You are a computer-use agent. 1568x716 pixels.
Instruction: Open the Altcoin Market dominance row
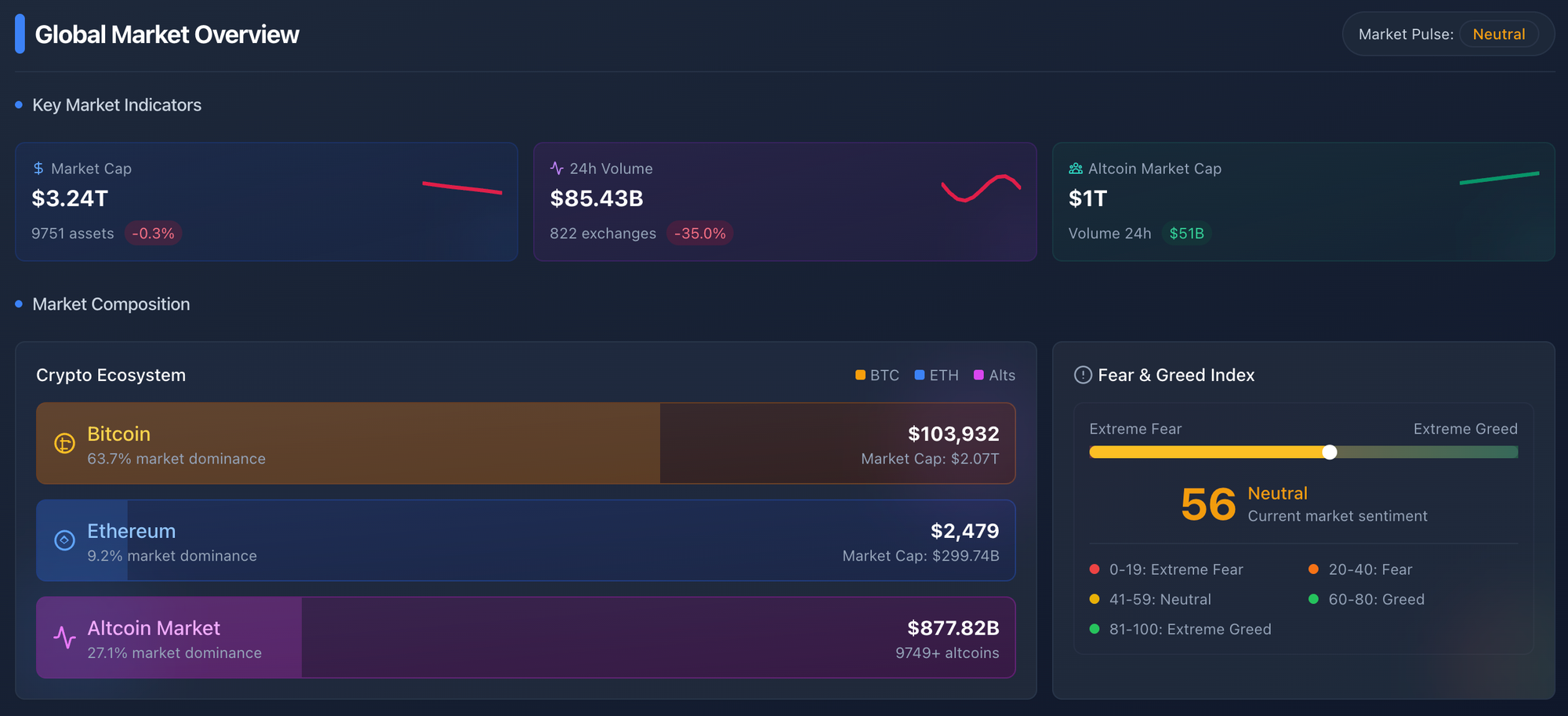click(x=526, y=638)
